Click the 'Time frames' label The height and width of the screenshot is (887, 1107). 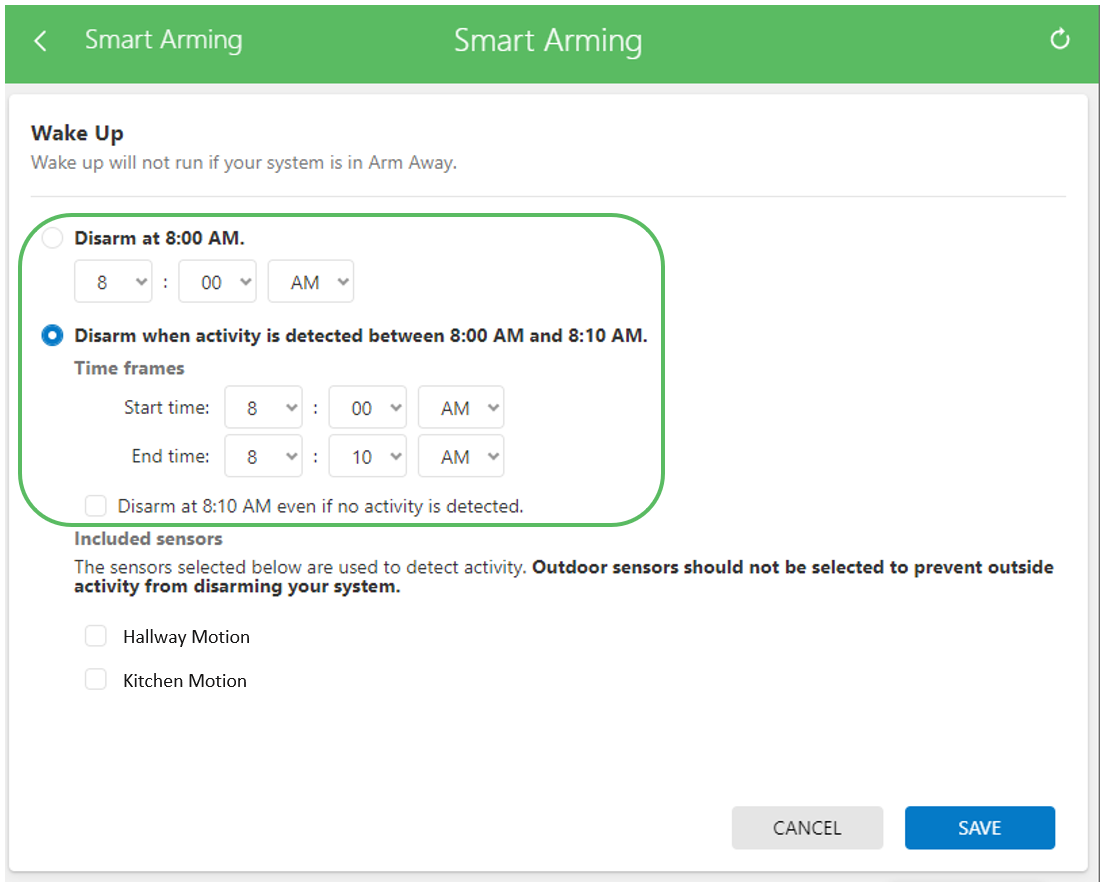pos(129,368)
